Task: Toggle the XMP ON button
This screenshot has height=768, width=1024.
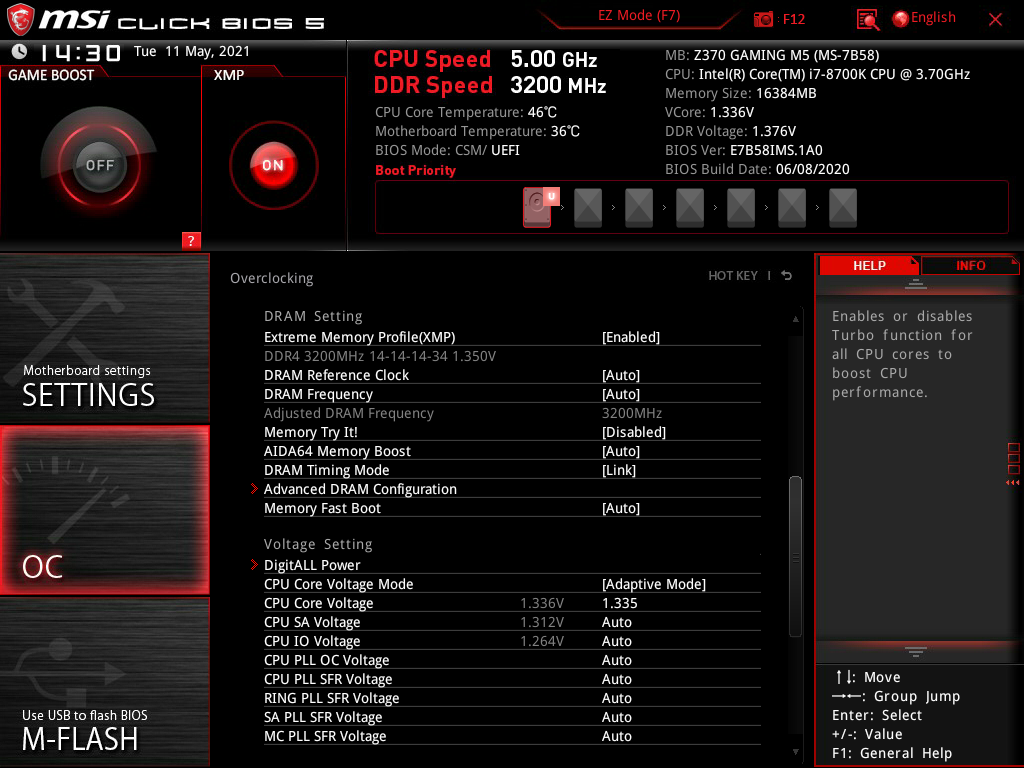Action: pyautogui.click(x=273, y=165)
